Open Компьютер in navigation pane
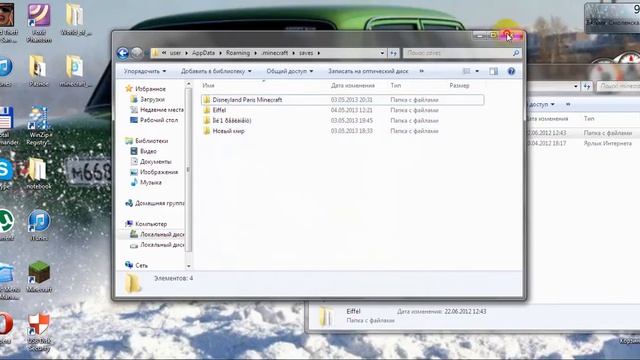640x360 pixels. [x=151, y=224]
